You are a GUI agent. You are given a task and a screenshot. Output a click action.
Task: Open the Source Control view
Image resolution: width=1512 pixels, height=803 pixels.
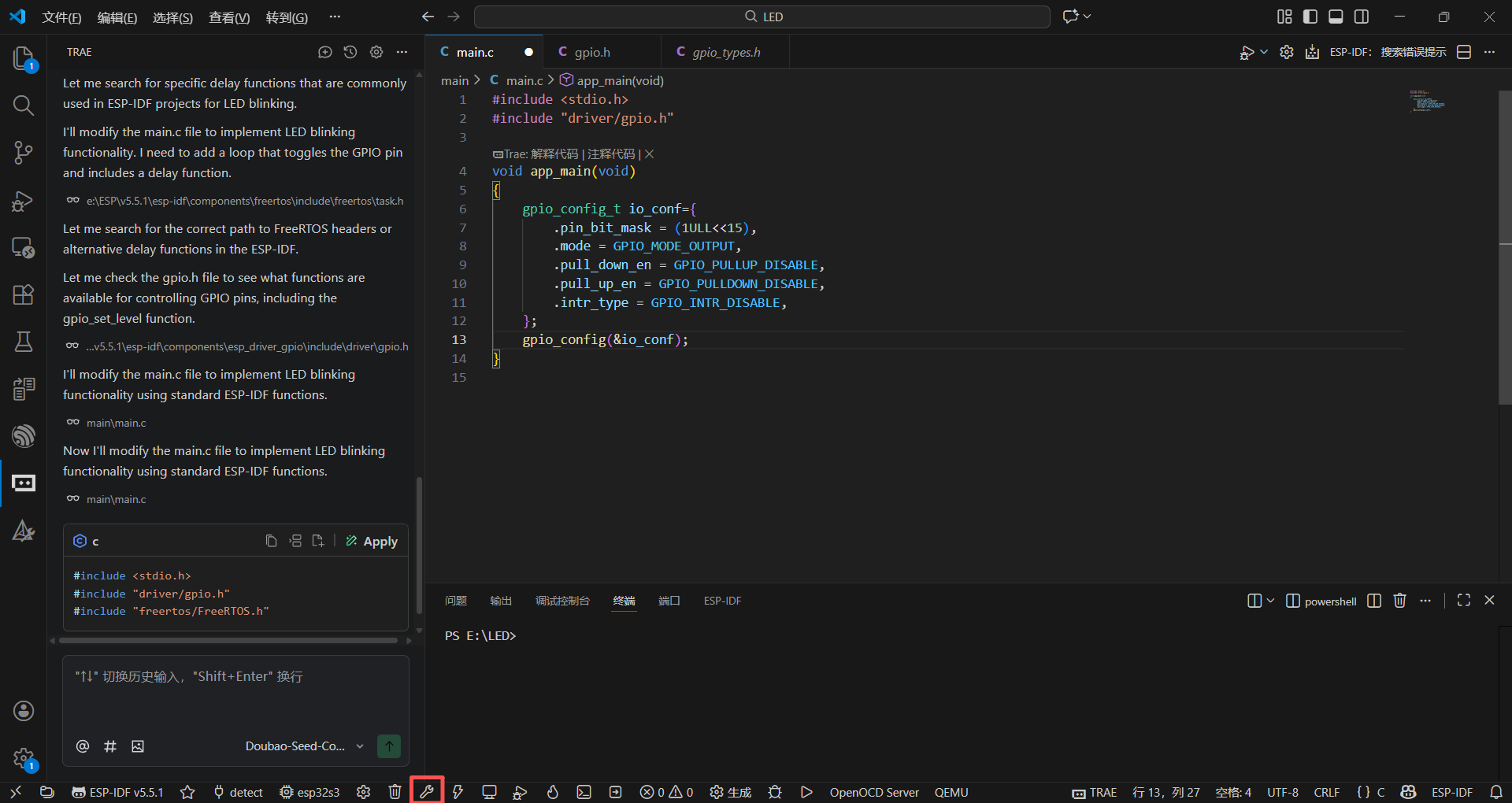pyautogui.click(x=24, y=153)
